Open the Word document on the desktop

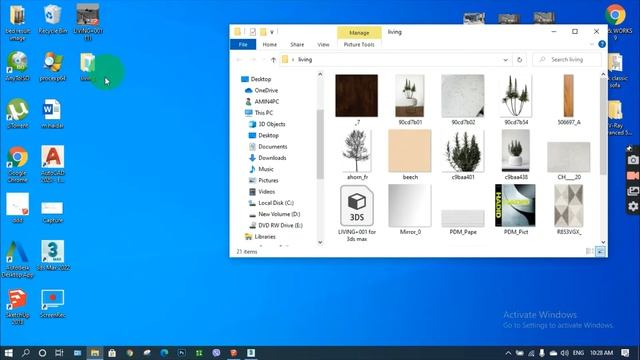tap(52, 113)
